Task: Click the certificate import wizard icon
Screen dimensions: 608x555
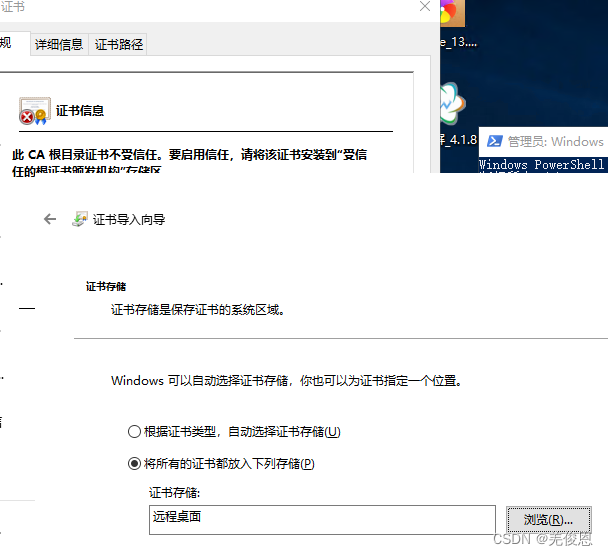Action: tap(80, 219)
